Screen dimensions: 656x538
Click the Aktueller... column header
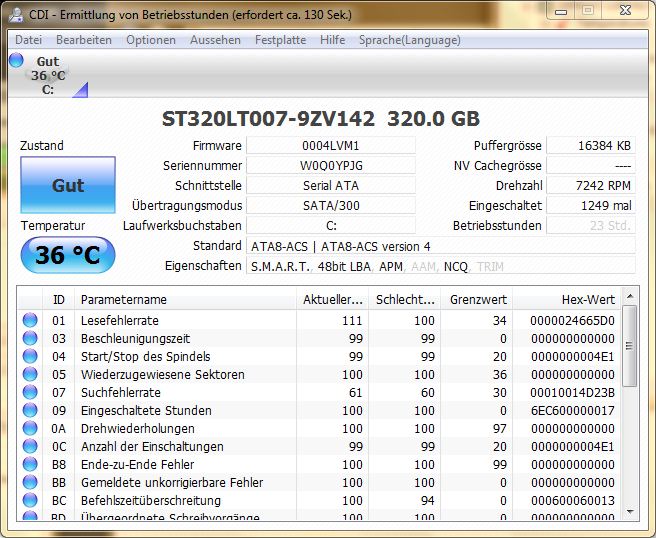[x=333, y=300]
